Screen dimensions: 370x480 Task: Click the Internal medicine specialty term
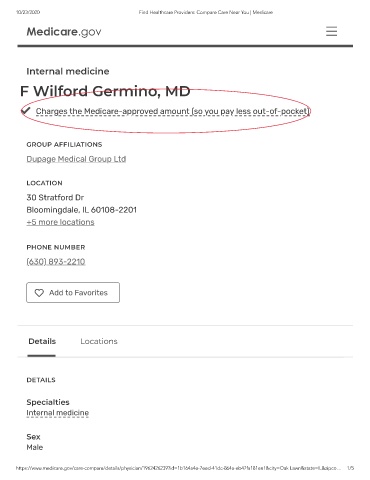(57, 413)
